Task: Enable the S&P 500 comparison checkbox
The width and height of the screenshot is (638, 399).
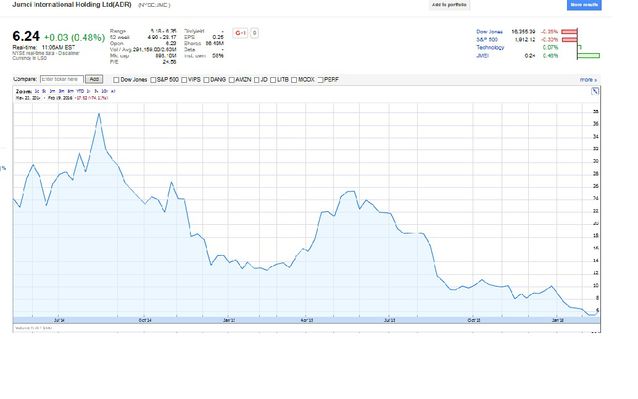Action: pyautogui.click(x=153, y=80)
